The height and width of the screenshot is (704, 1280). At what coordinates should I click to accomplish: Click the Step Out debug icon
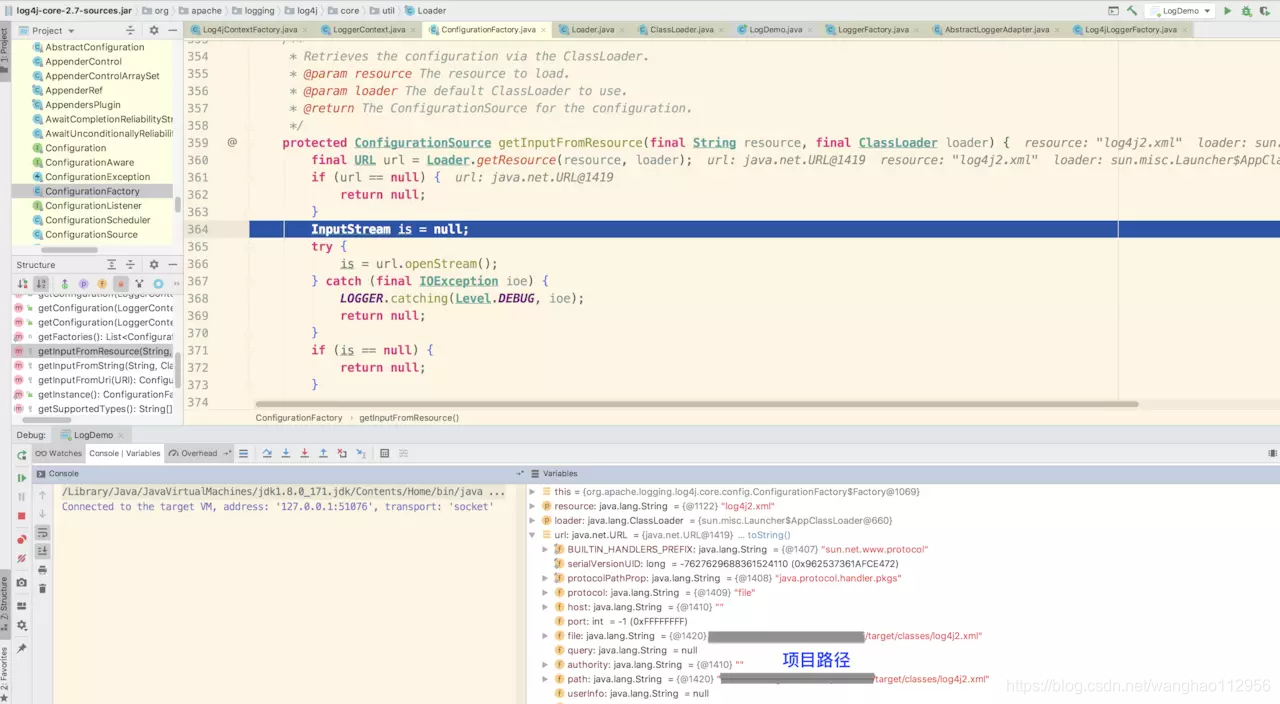point(323,453)
